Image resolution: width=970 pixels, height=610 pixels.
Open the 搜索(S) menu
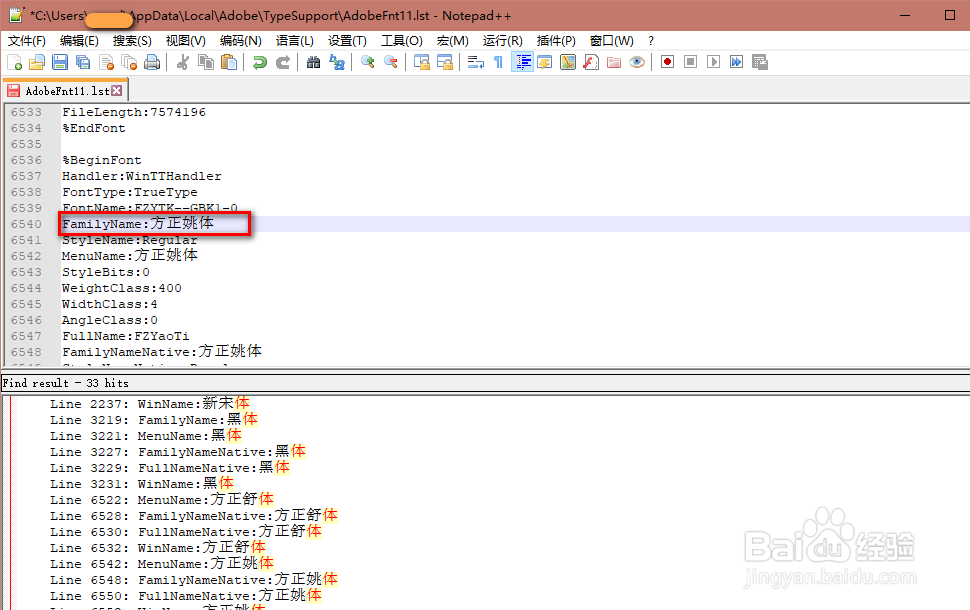(132, 41)
